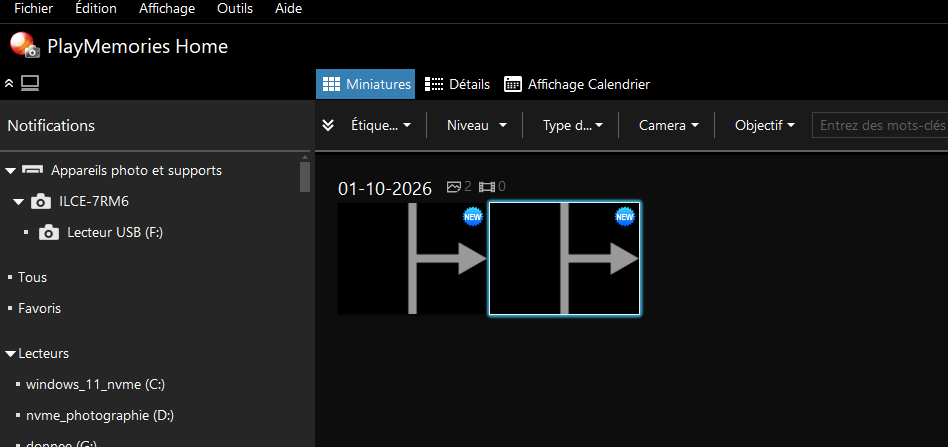Image resolution: width=948 pixels, height=447 pixels.
Task: Click the devices icon beside Appareils photo
Action: point(33,171)
